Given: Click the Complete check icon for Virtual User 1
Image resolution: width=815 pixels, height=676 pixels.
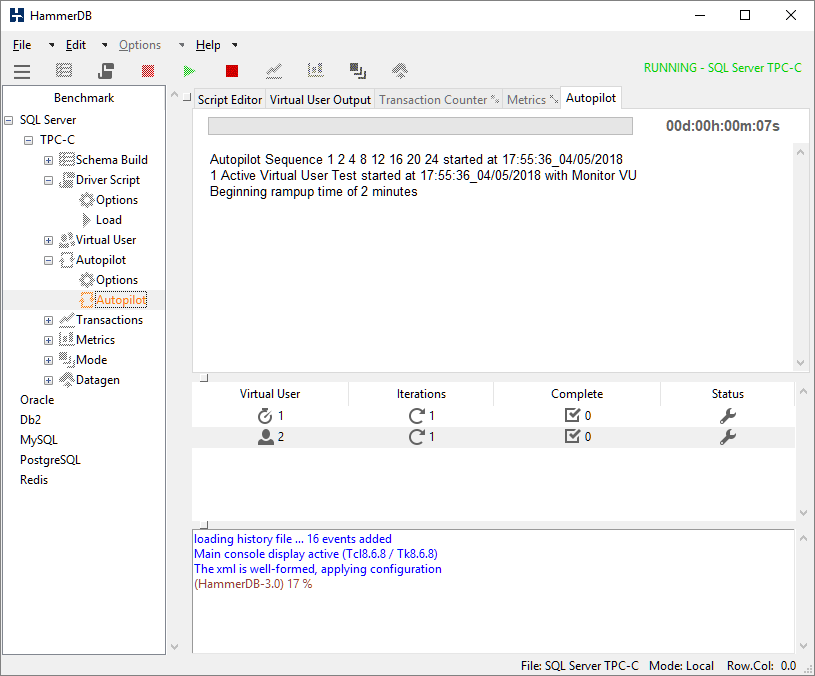Looking at the screenshot, I should coord(572,415).
